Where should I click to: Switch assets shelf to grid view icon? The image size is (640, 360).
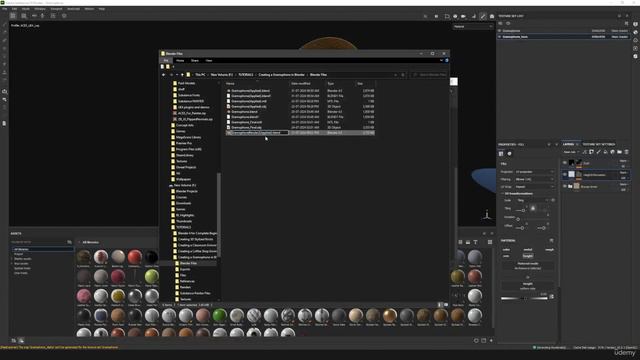point(490,242)
